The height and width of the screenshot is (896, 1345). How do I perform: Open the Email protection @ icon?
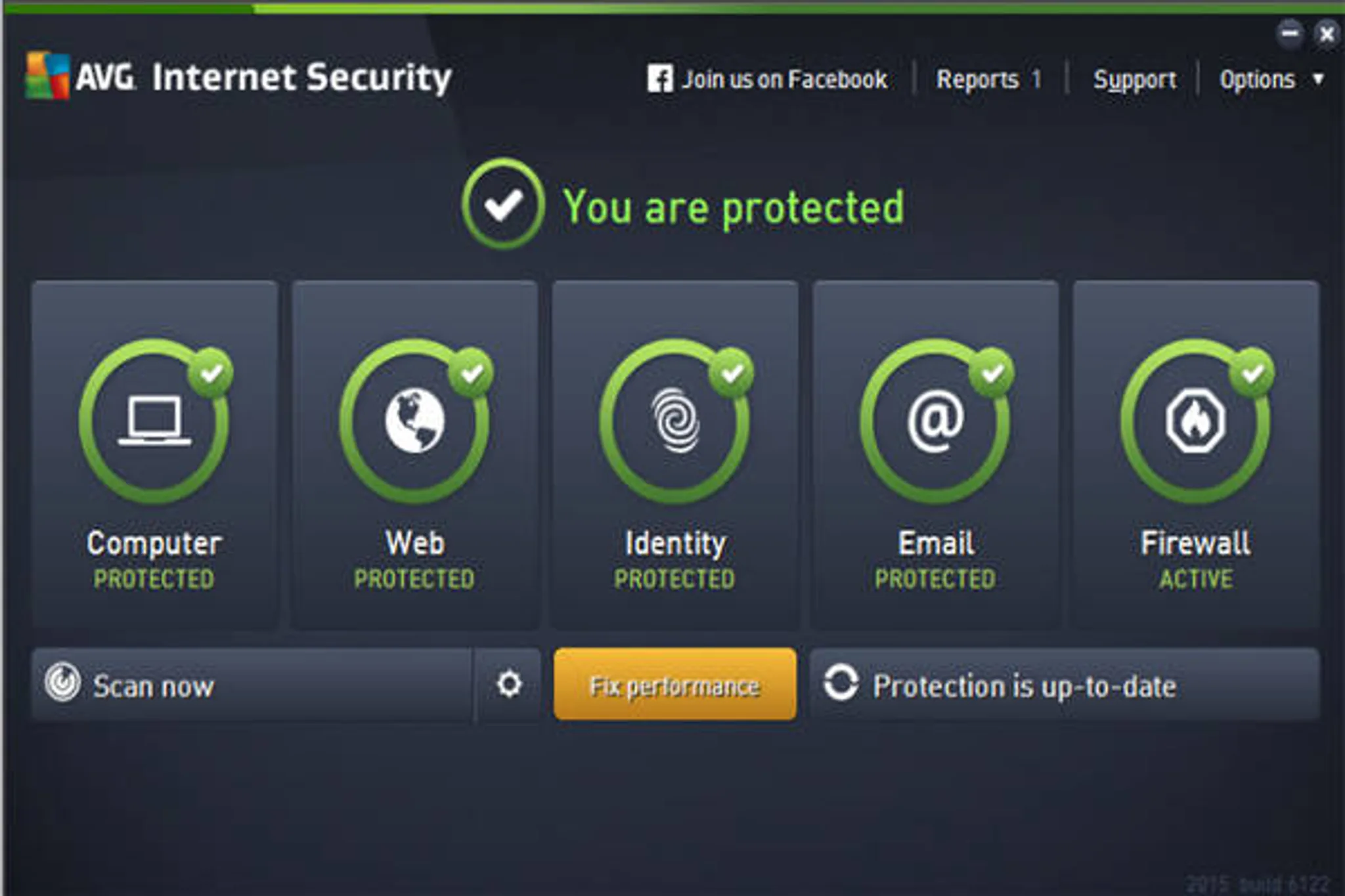coord(935,421)
